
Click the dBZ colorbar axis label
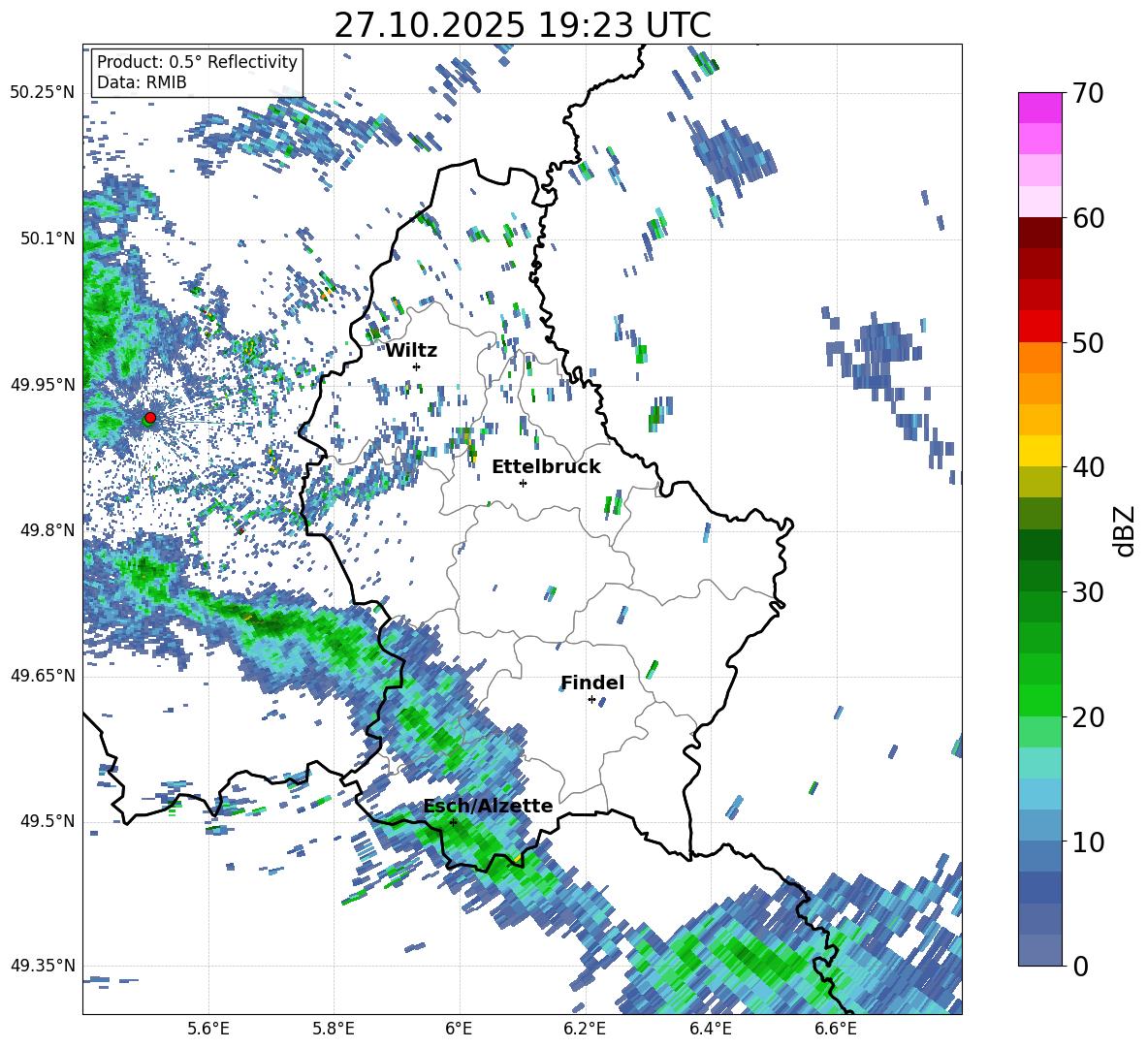pos(1126,529)
